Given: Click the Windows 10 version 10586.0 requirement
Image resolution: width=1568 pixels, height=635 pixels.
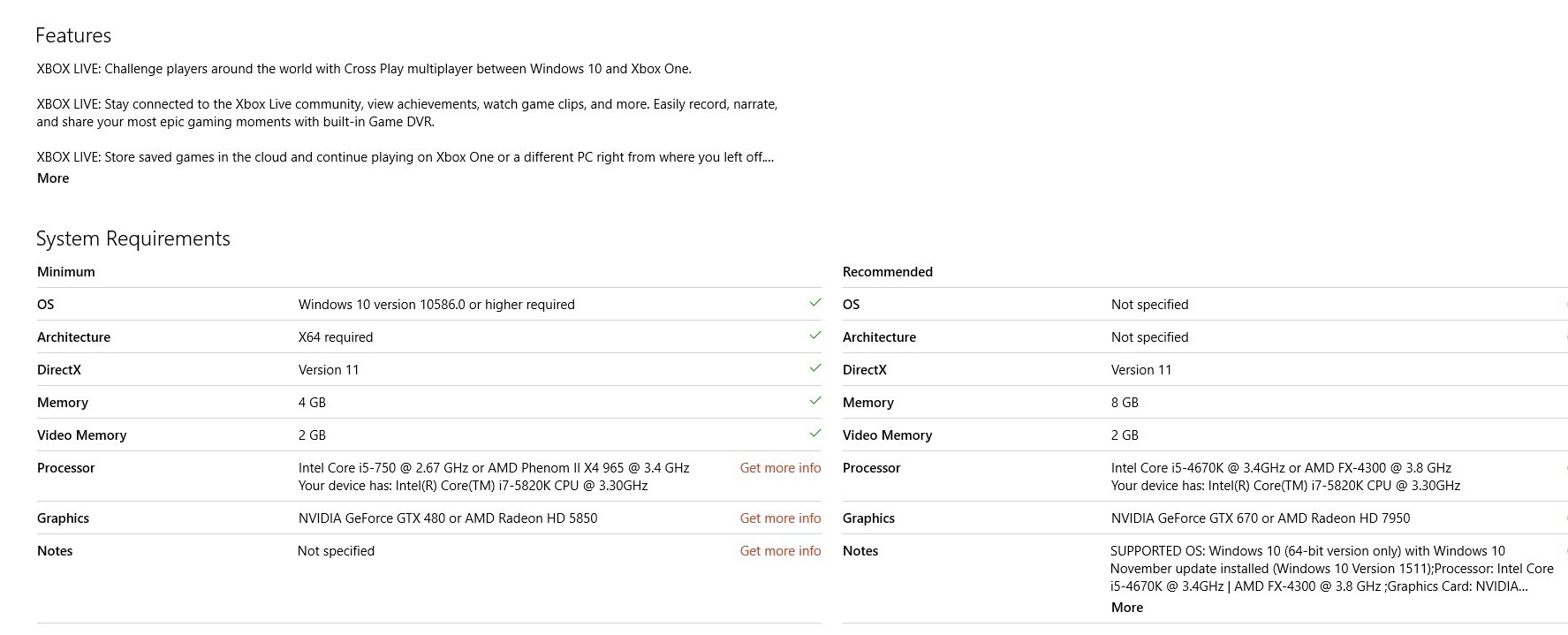Looking at the screenshot, I should point(436,305).
